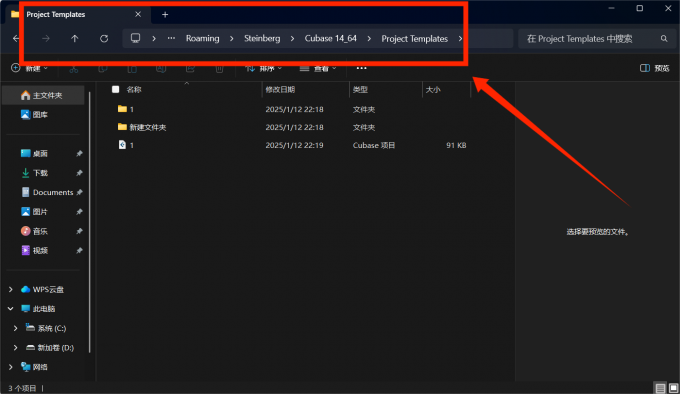This screenshot has height=394, width=680.
Task: Unpin 图片 using its pin icon
Action: click(79, 212)
